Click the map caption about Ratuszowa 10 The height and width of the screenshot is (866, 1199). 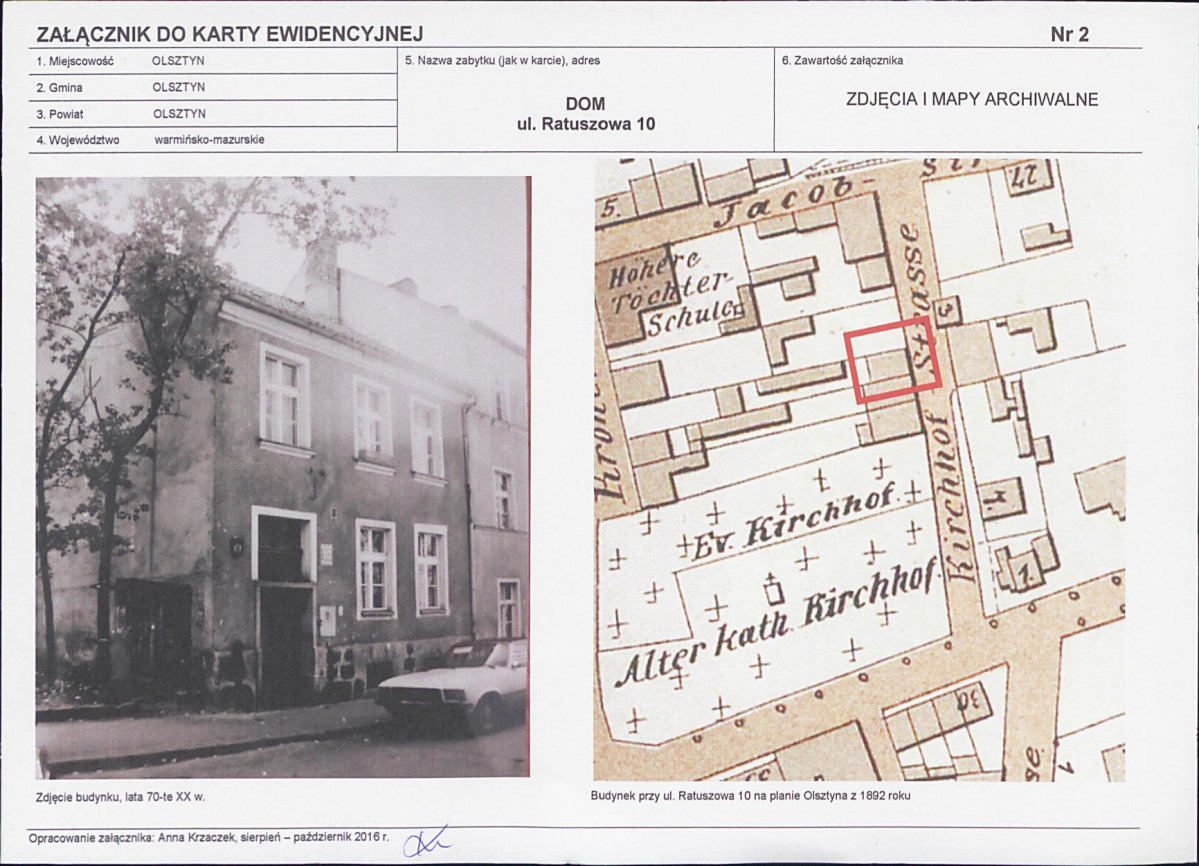tap(751, 797)
